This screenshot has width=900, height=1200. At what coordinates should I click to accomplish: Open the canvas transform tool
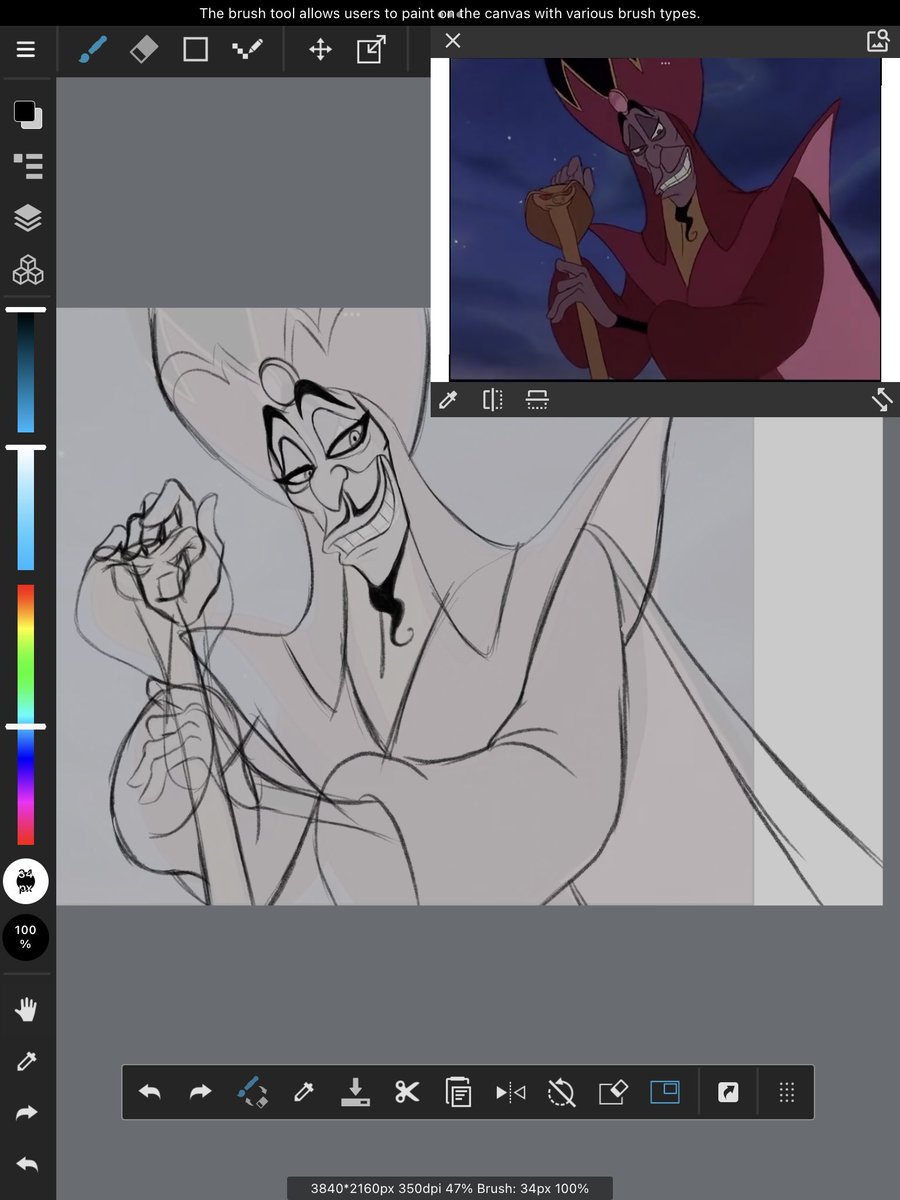[371, 49]
